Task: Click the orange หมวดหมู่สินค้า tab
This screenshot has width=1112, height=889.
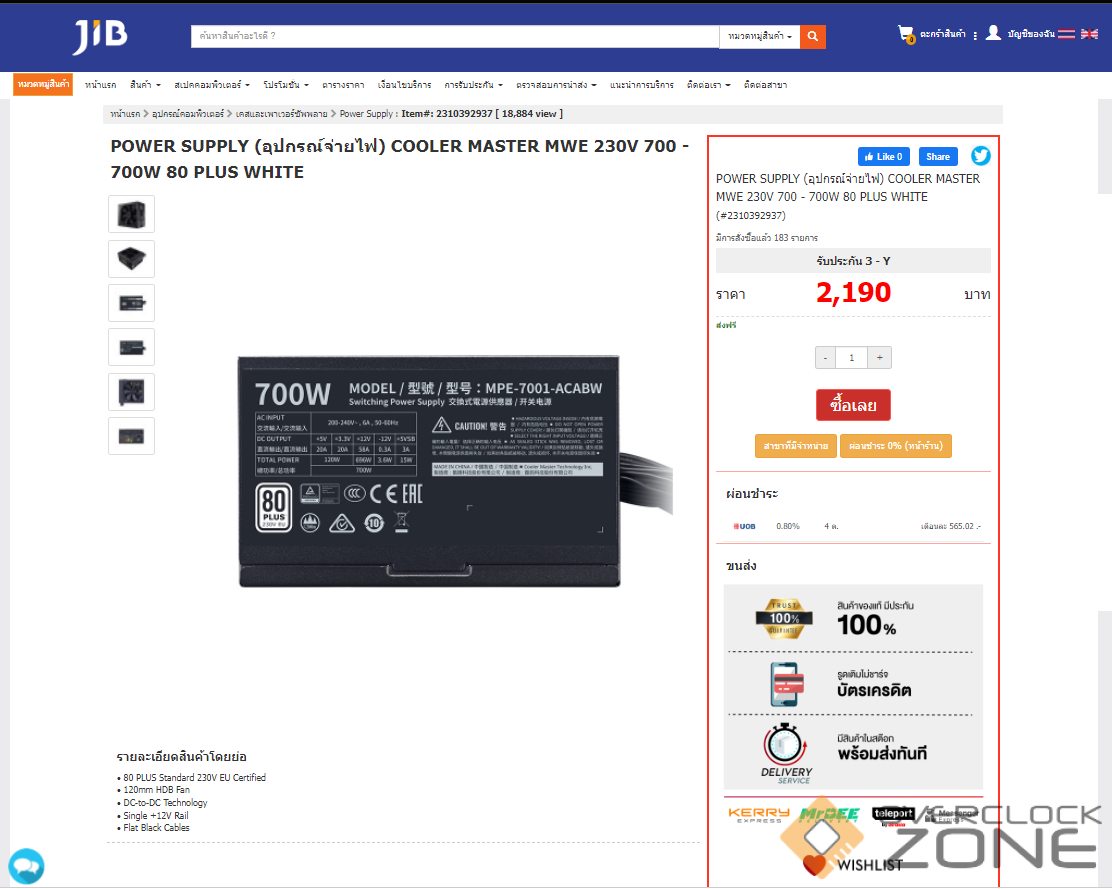Action: 43,84
